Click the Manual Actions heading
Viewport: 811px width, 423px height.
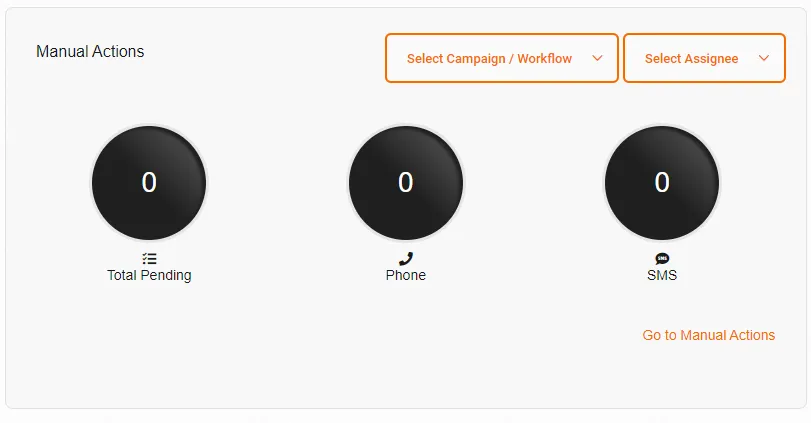point(90,51)
